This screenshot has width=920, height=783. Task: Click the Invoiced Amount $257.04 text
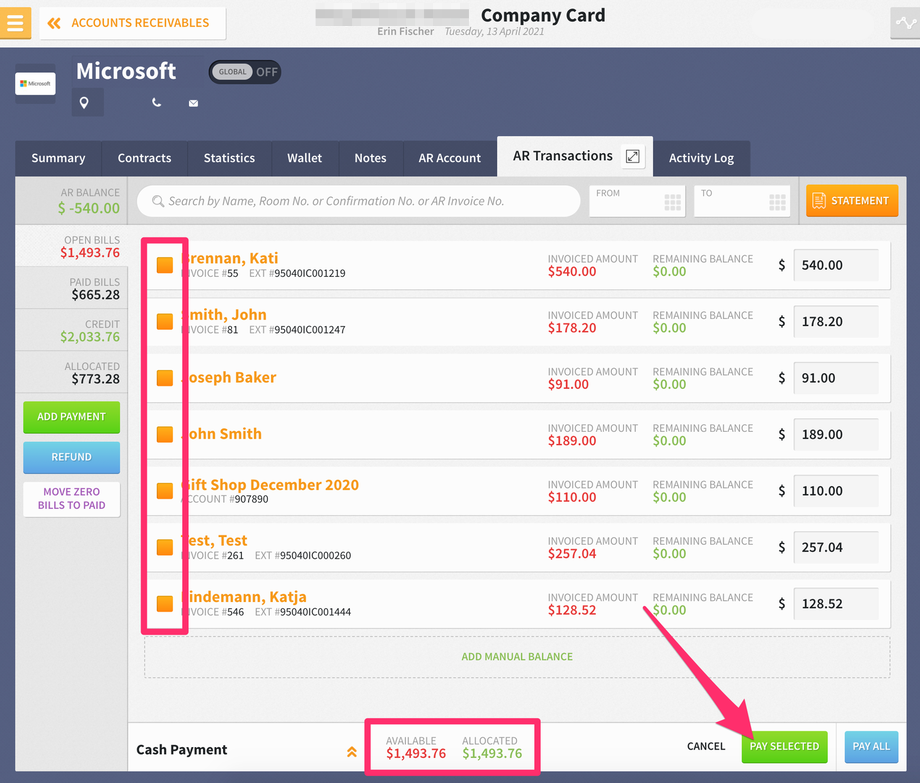click(x=572, y=554)
